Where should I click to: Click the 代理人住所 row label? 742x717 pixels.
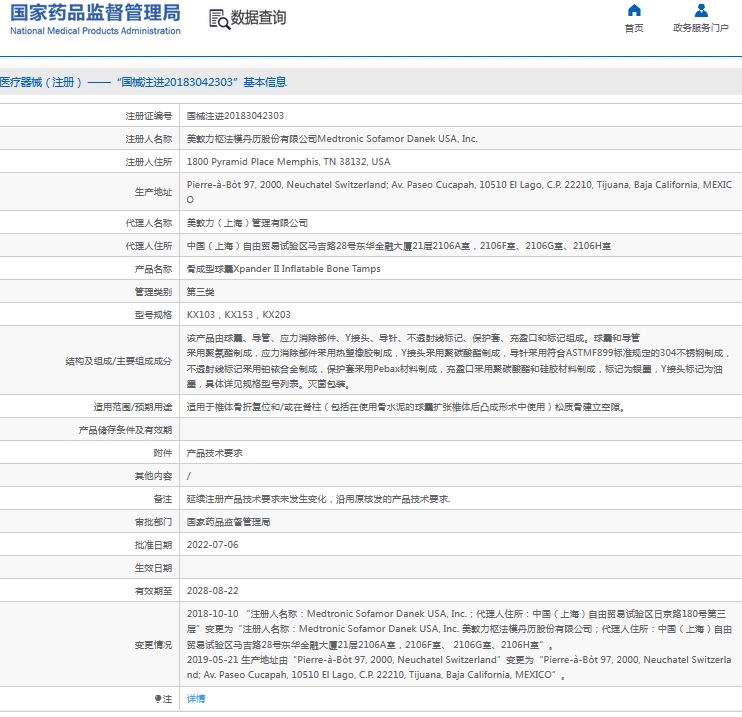click(x=149, y=246)
